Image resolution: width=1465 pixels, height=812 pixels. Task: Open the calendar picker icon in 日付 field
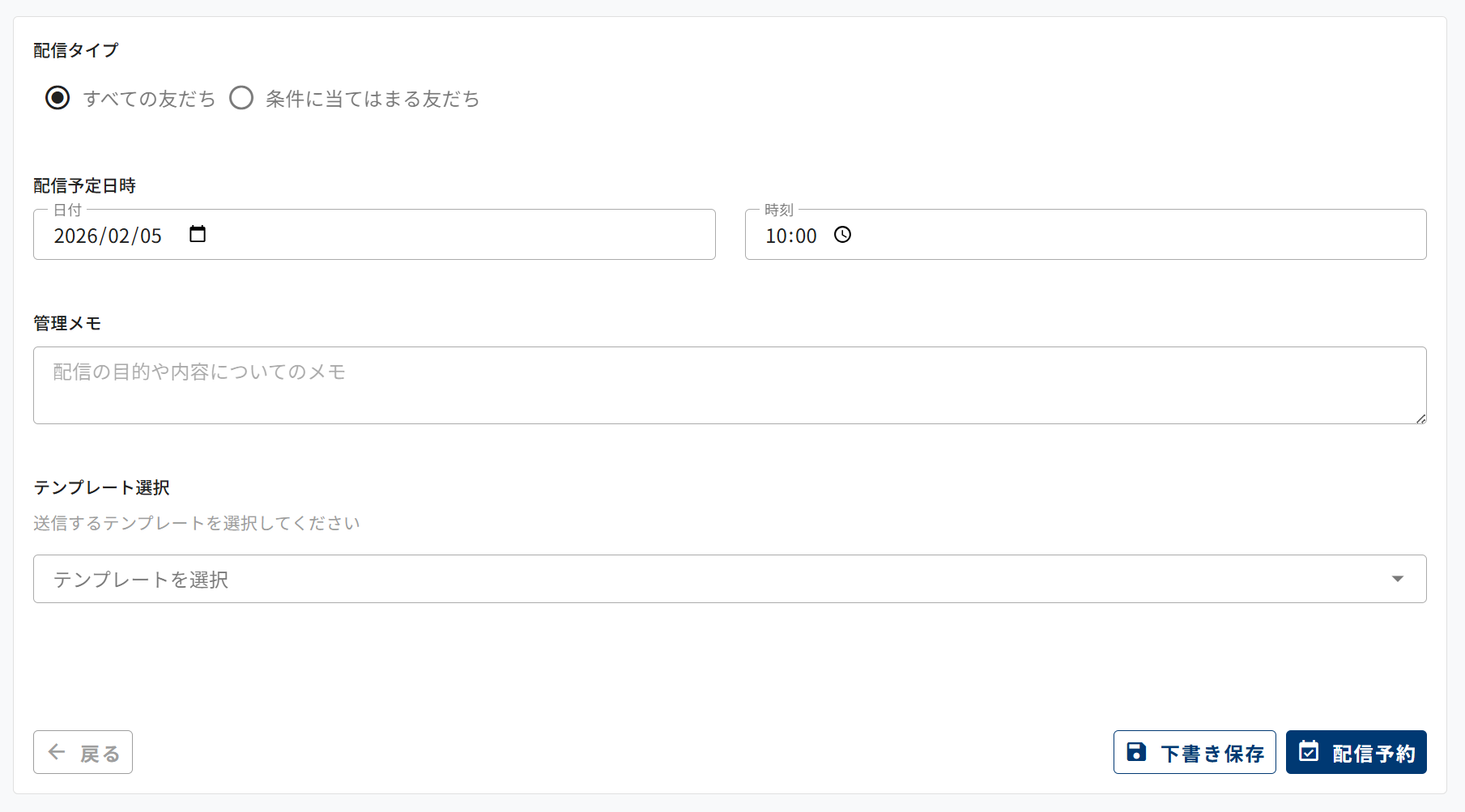click(198, 234)
